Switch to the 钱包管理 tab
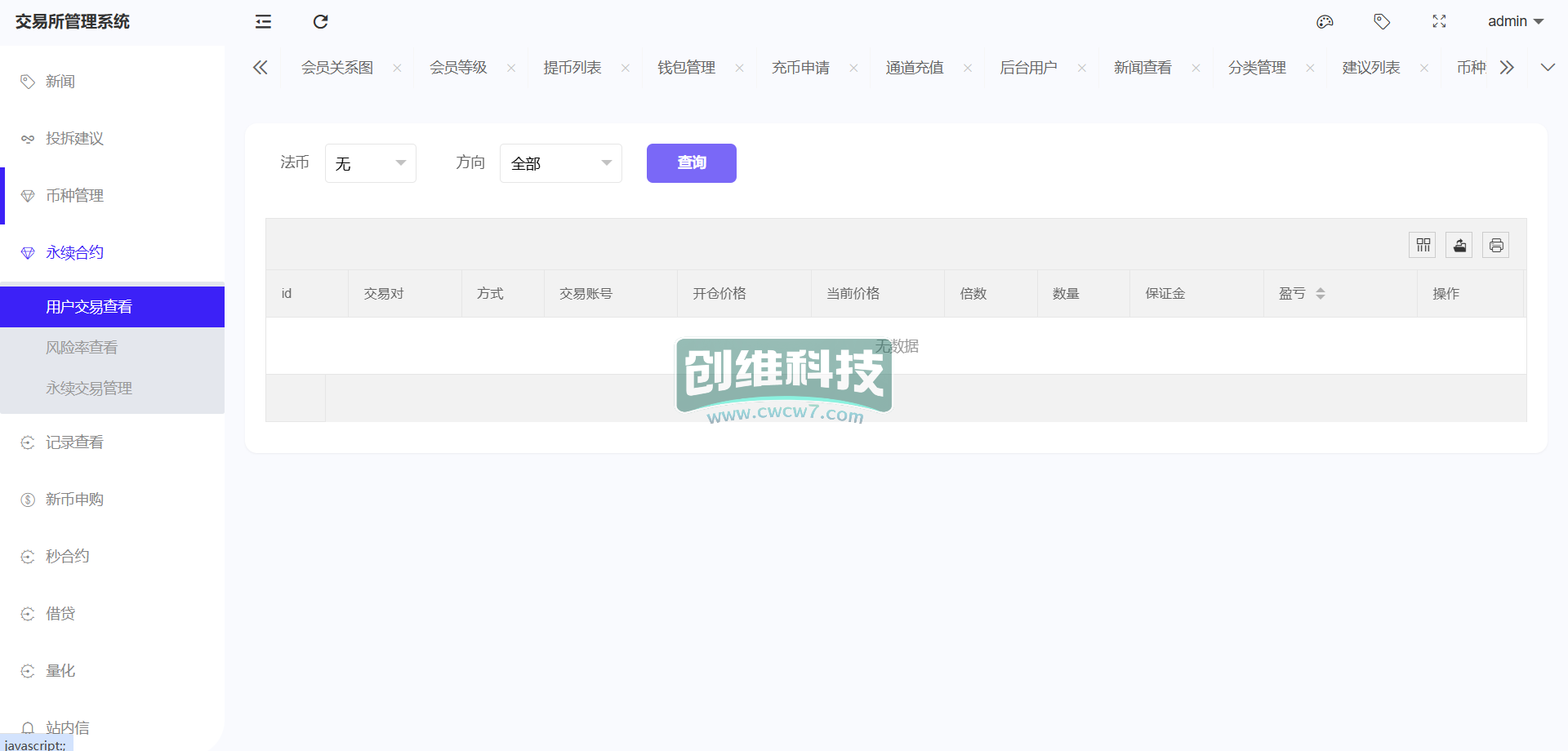Screen dimensions: 1568x751 click(686, 68)
